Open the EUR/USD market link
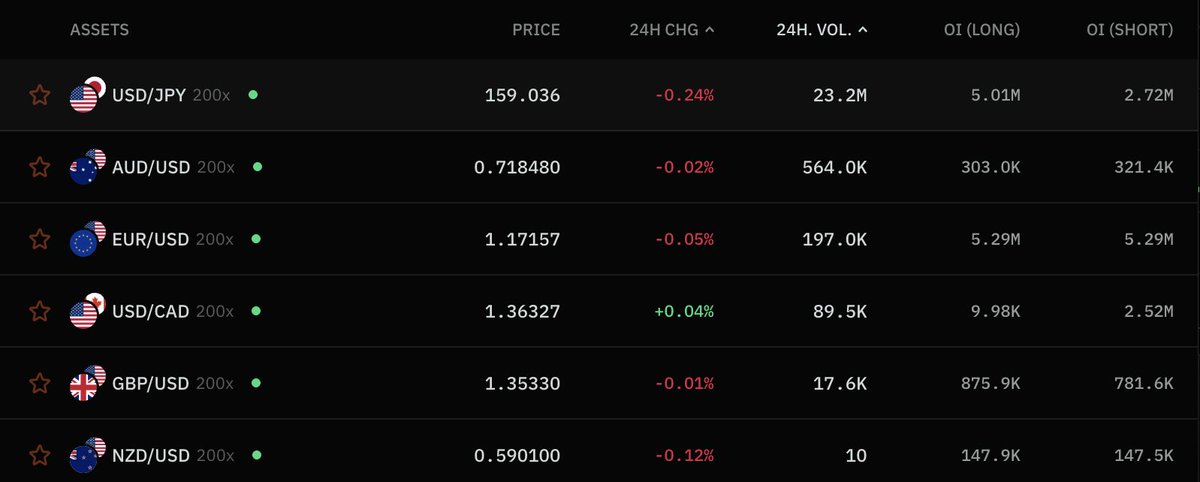1200x482 pixels. [150, 240]
